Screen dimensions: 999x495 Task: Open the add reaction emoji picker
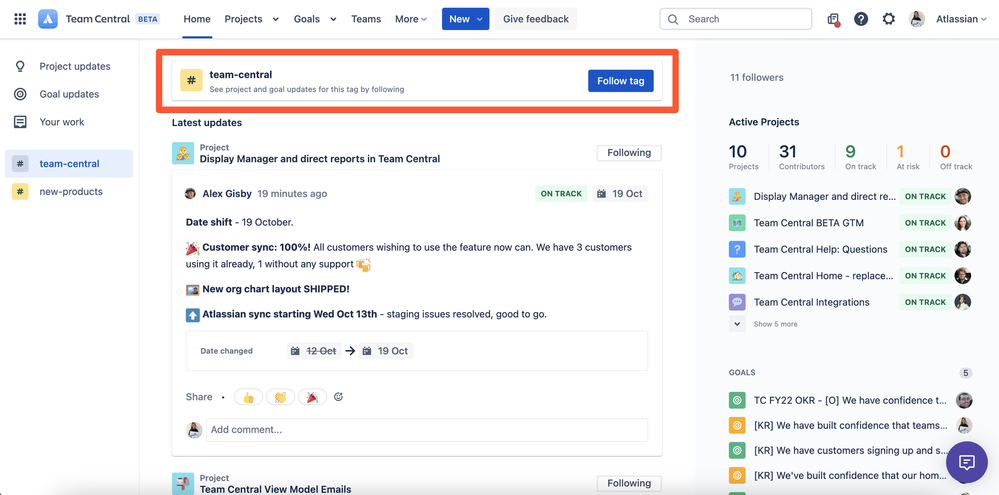338,397
